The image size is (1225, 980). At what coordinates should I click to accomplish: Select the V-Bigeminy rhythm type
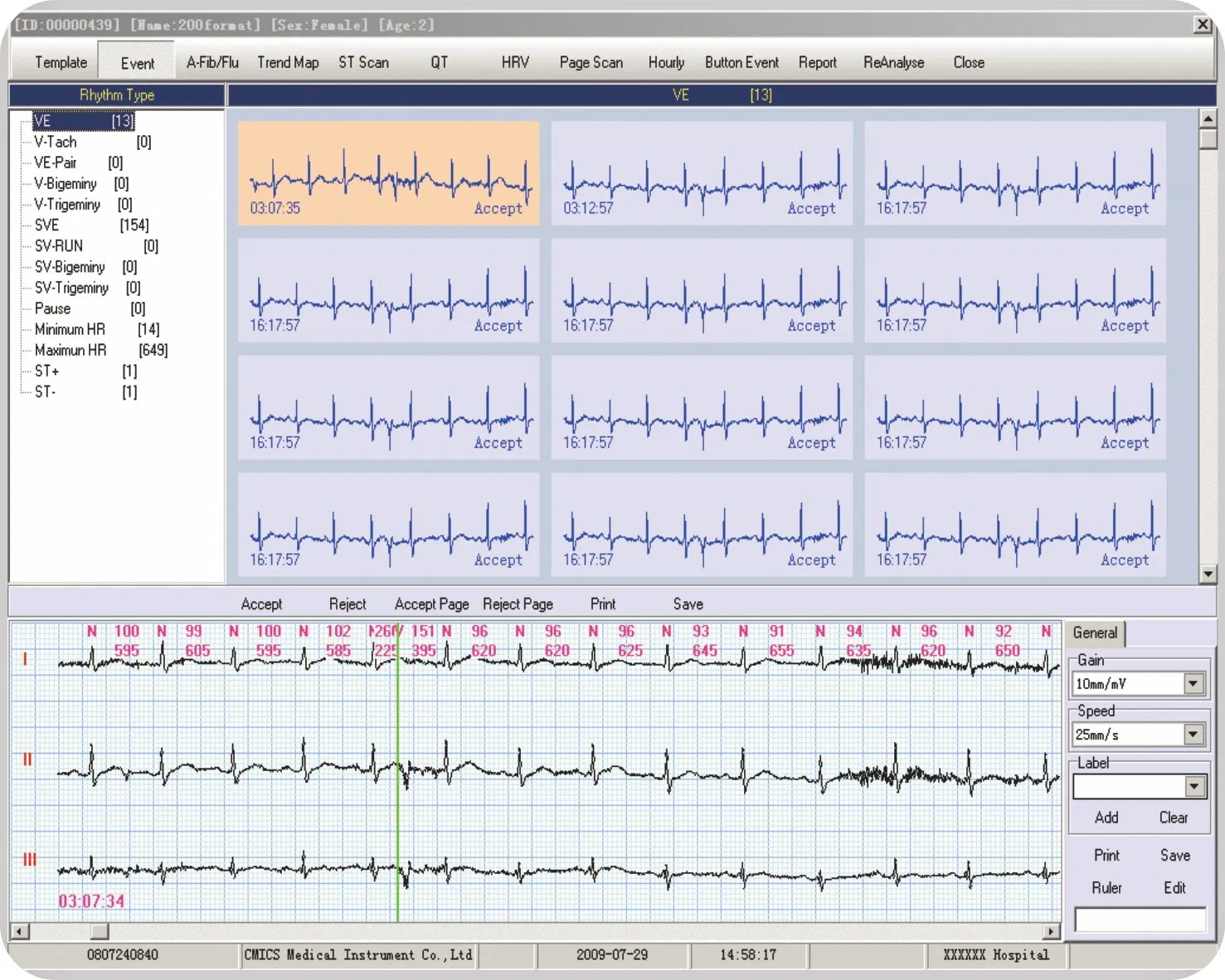[x=81, y=183]
